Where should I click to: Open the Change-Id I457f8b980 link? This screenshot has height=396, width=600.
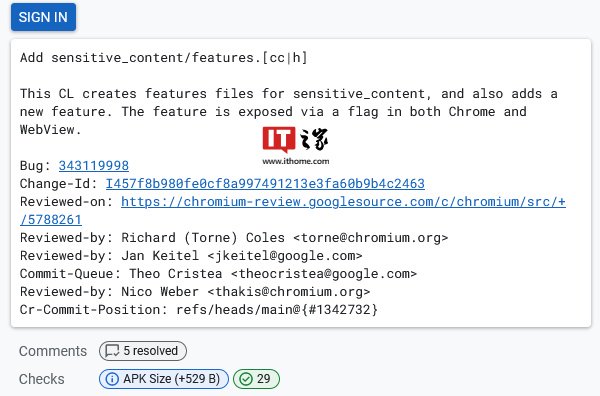(x=265, y=184)
